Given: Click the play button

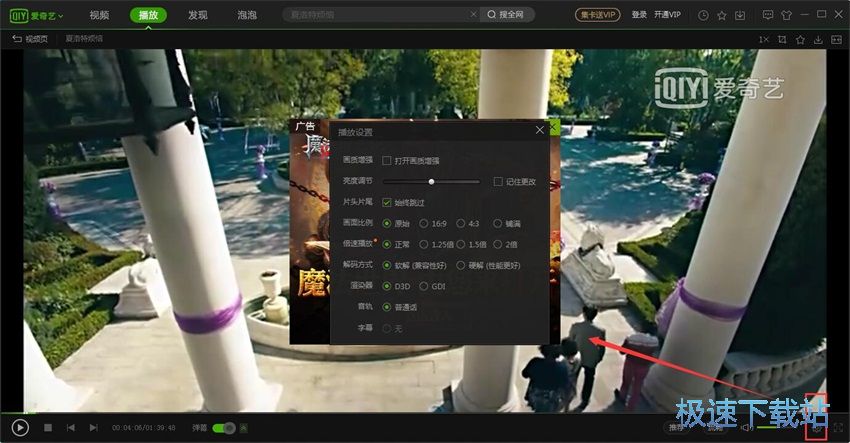Looking at the screenshot, I should [20, 428].
